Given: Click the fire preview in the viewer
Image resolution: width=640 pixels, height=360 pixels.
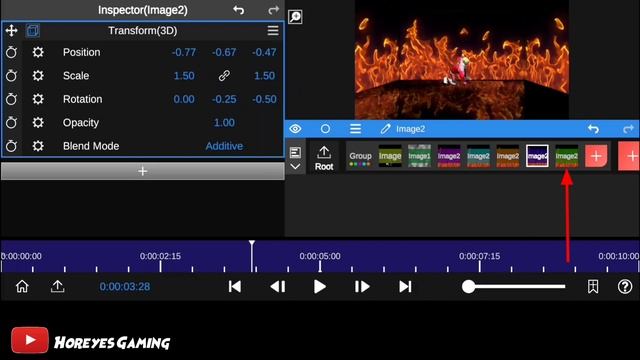Looking at the screenshot, I should (462, 60).
